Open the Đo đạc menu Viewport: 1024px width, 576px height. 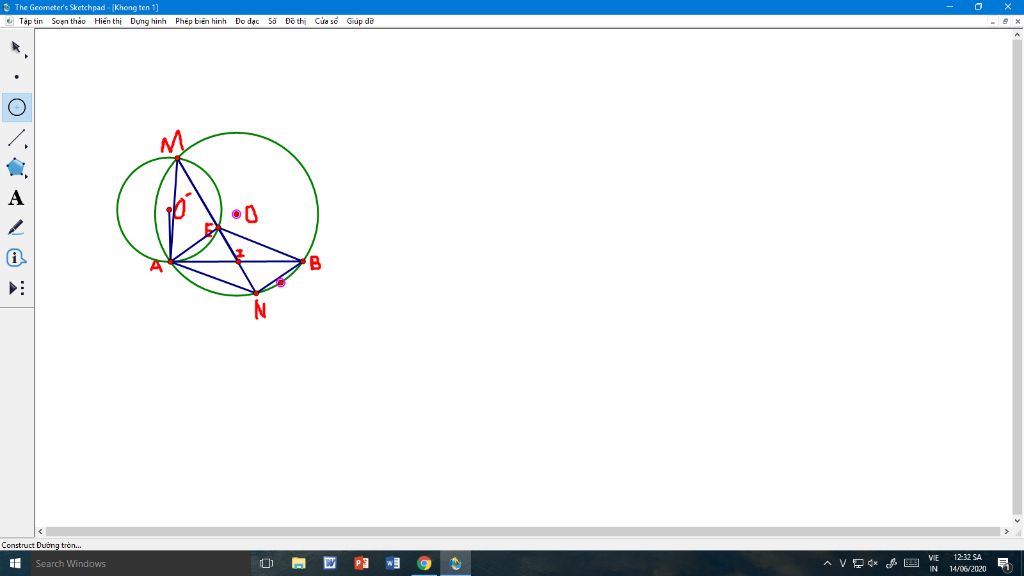(247, 22)
